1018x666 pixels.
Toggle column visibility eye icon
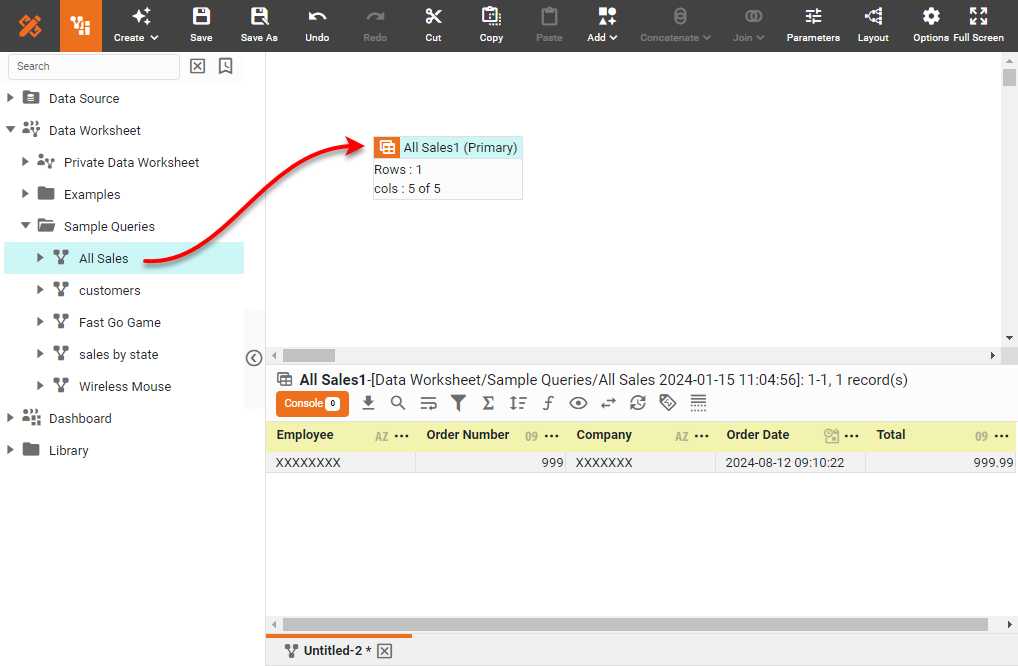(578, 403)
